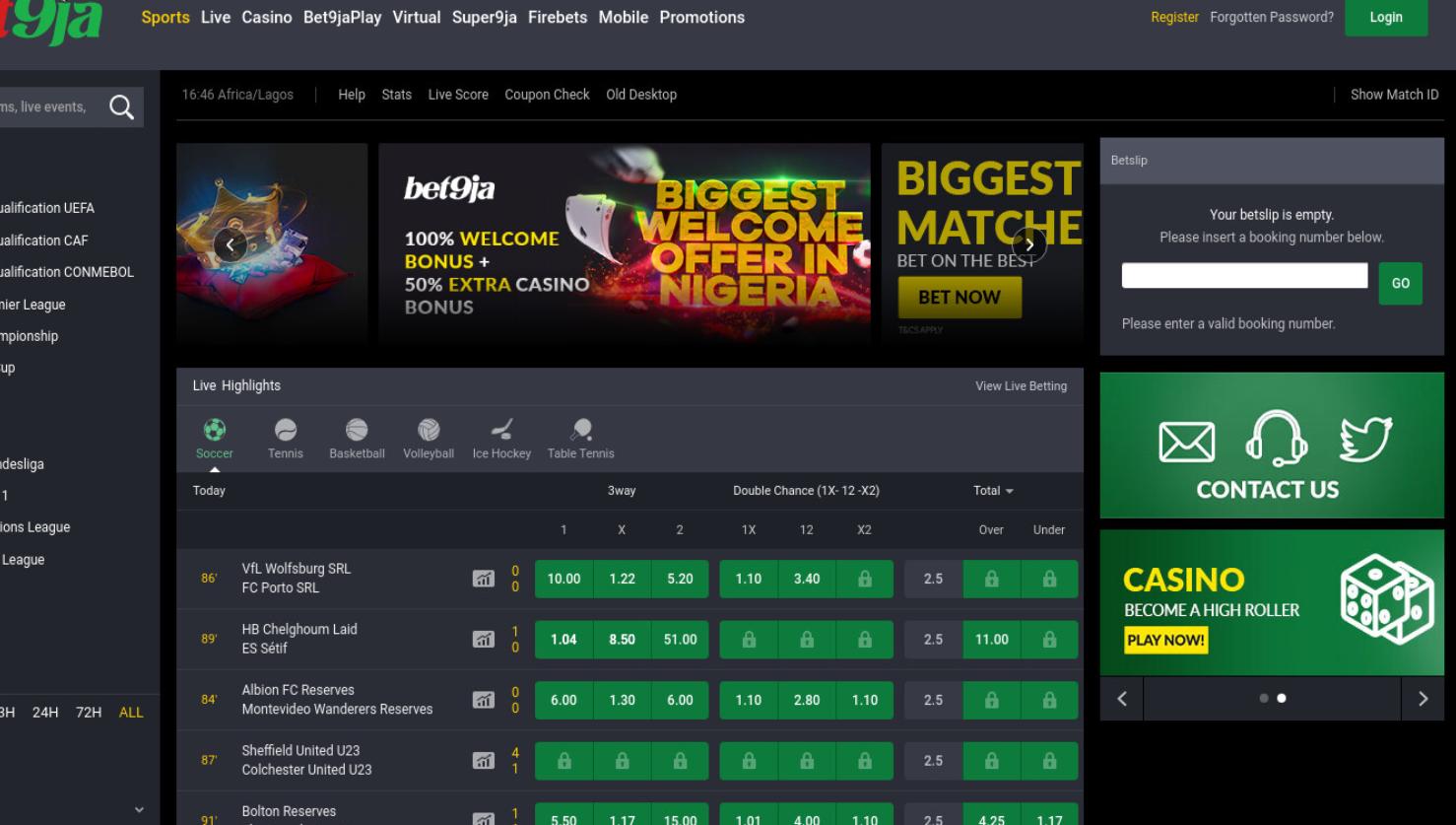The width and height of the screenshot is (1456, 825).
Task: Click the qualification CAF sidebar item
Action: pos(44,241)
